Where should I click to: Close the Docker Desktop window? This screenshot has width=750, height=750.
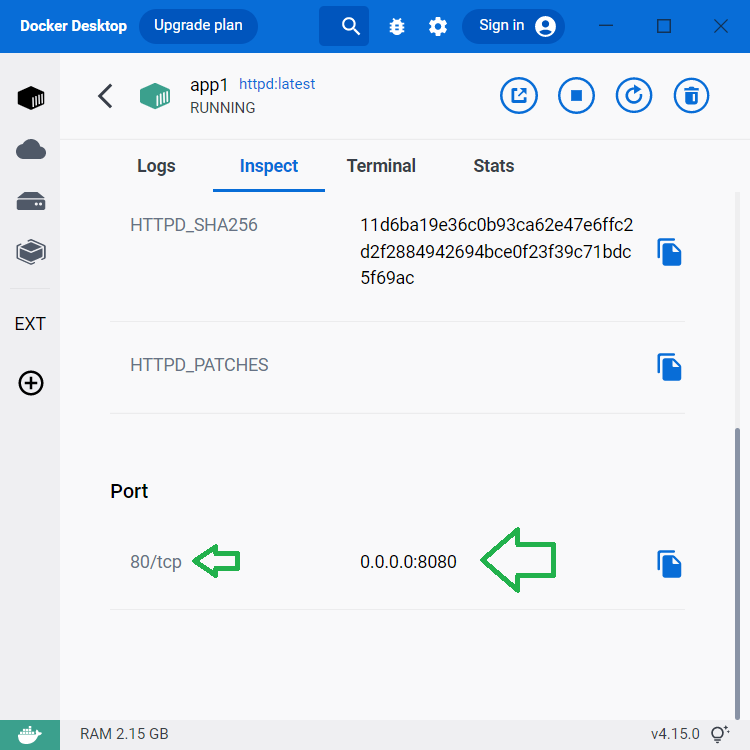[x=720, y=26]
